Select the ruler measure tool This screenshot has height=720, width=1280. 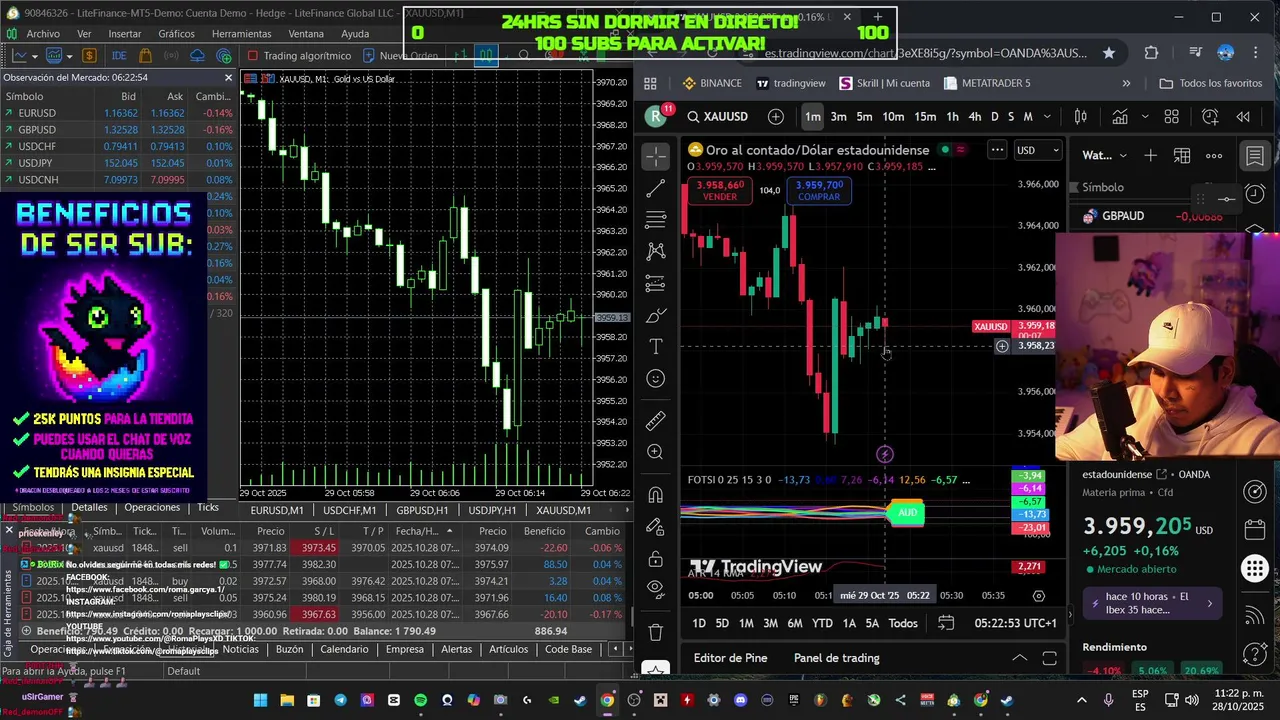(x=656, y=421)
